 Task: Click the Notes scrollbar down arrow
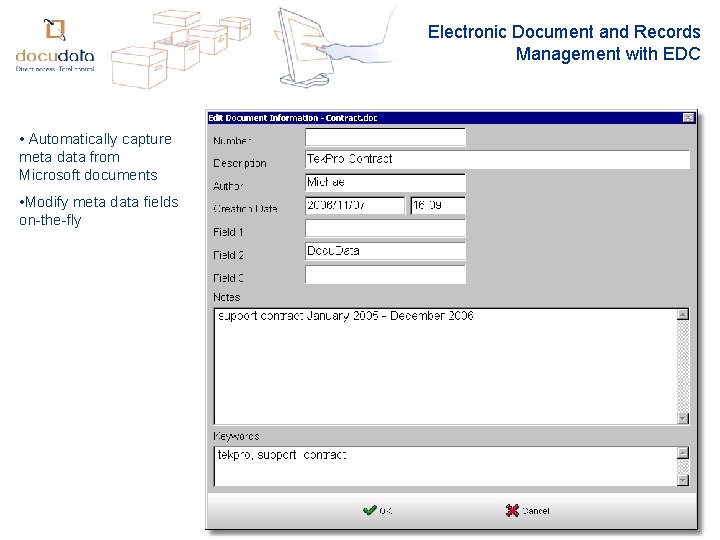click(683, 418)
